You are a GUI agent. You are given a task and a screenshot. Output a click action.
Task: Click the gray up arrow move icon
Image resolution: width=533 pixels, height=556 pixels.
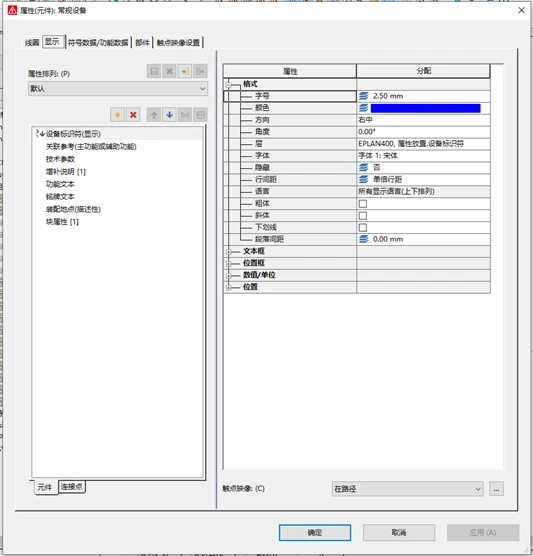154,115
